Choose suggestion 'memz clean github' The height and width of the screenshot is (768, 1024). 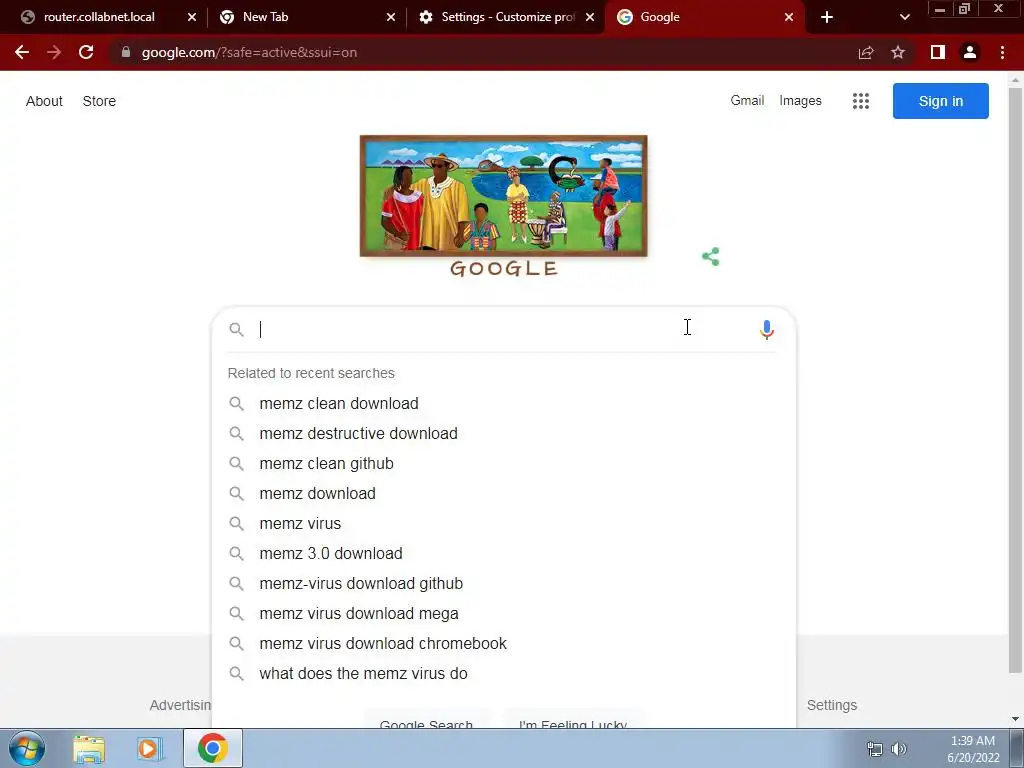tap(504, 464)
